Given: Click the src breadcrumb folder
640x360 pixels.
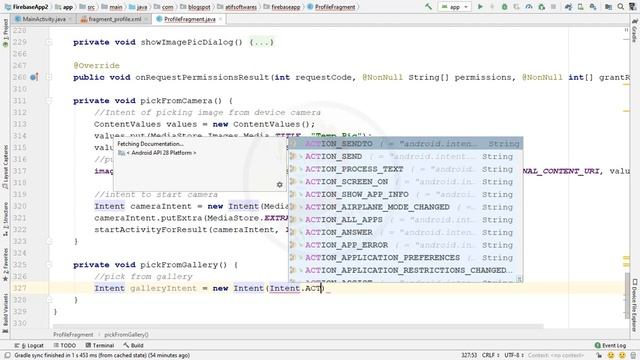Looking at the screenshot, I should pos(87,7).
